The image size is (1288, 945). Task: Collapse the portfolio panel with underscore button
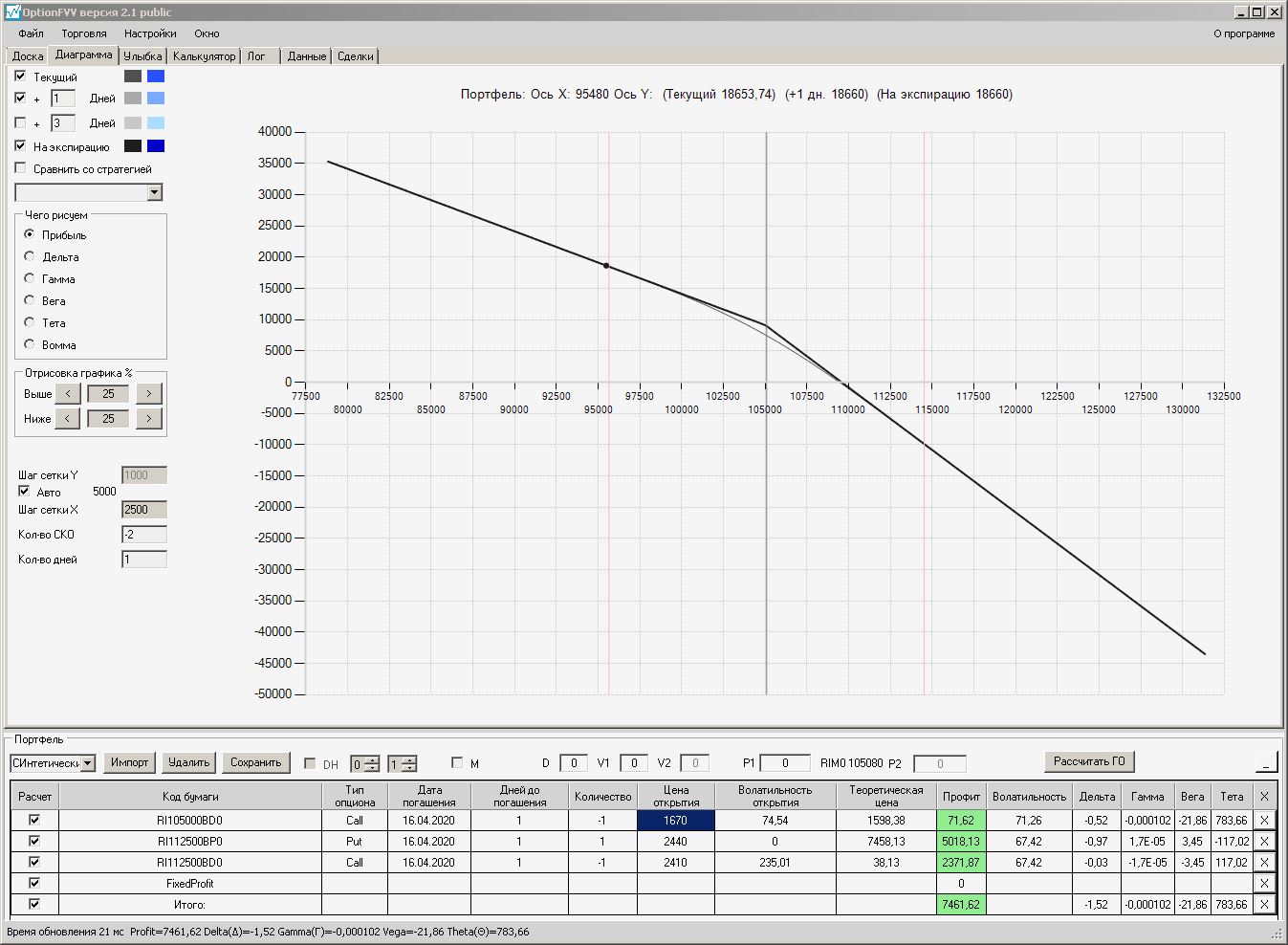pos(1266,762)
